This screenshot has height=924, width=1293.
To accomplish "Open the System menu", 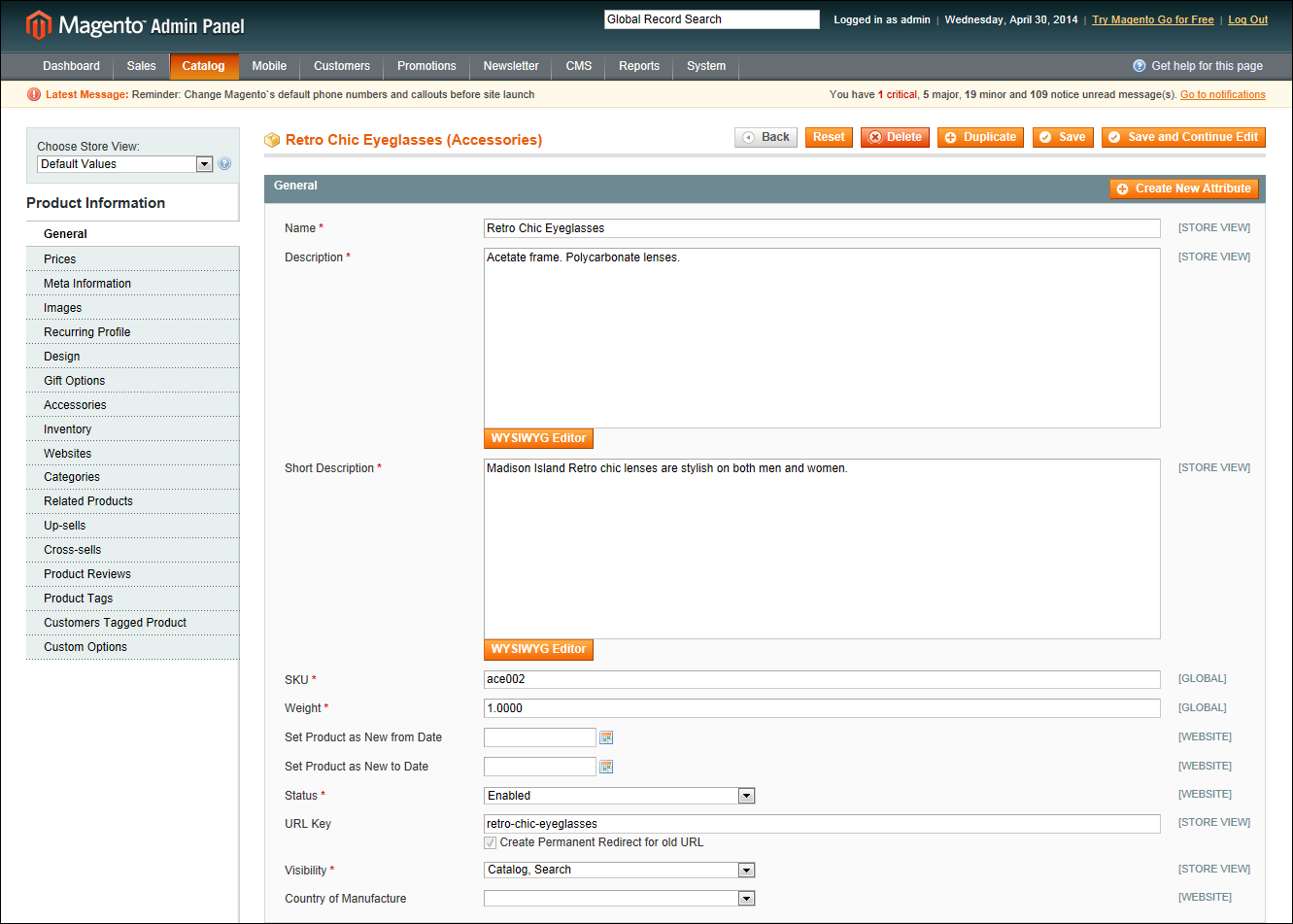I will tap(706, 66).
